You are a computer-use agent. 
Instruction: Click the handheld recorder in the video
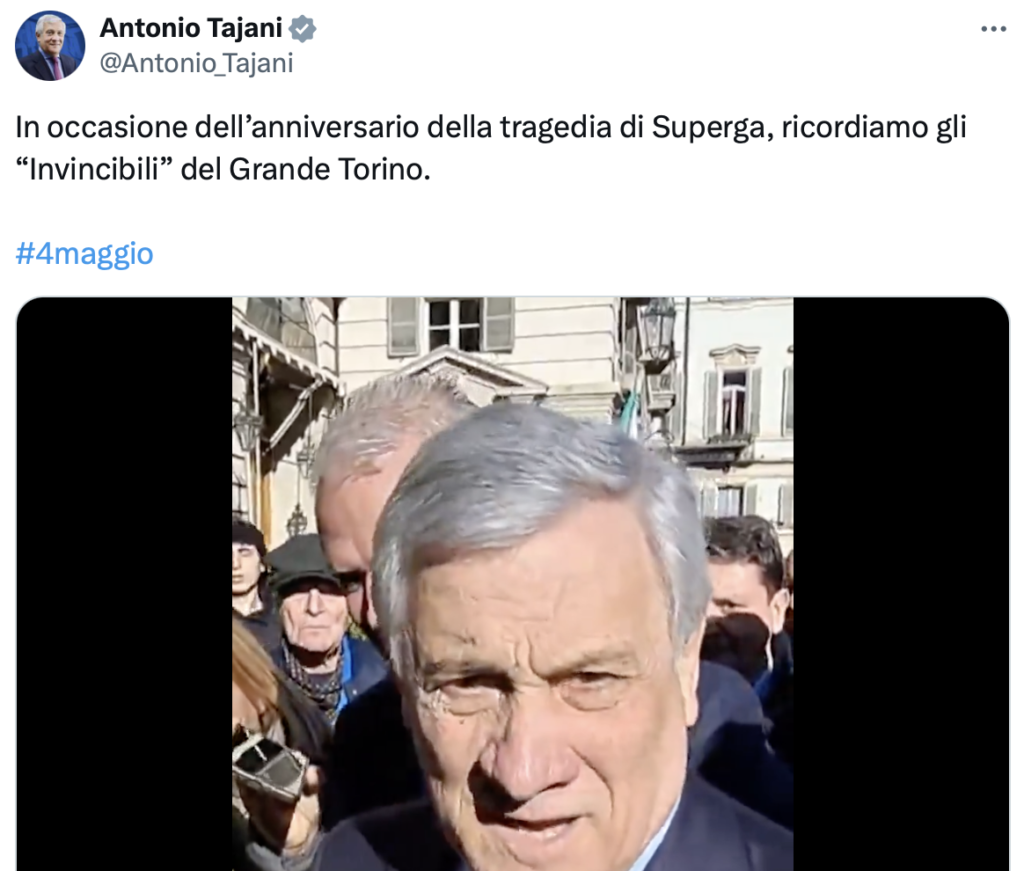click(x=270, y=765)
